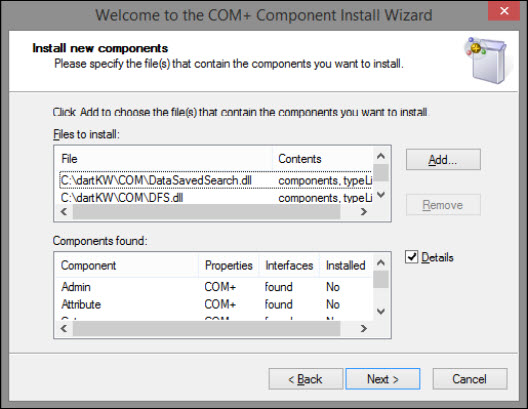Click left arrow of Components horizontal scrollbar

pos(64,328)
